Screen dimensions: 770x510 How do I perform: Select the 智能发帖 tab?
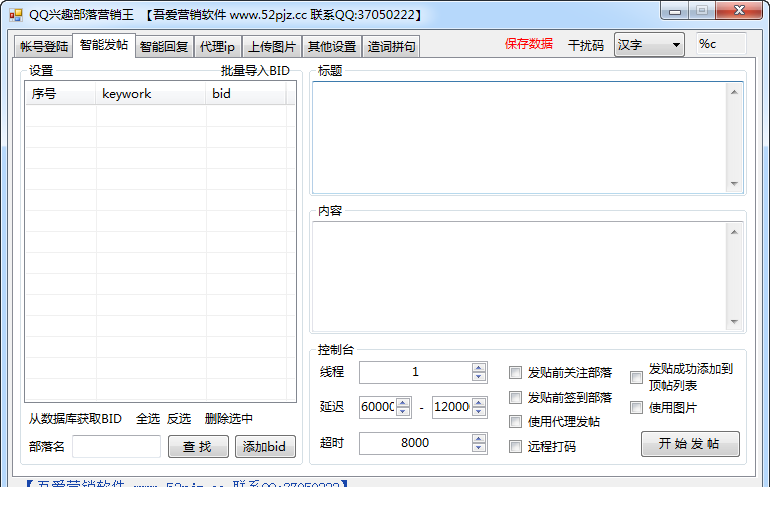(x=104, y=45)
